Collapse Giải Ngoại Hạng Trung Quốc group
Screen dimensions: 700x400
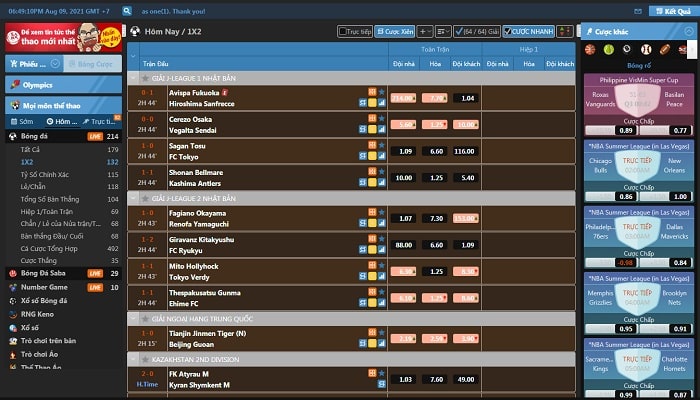133,319
